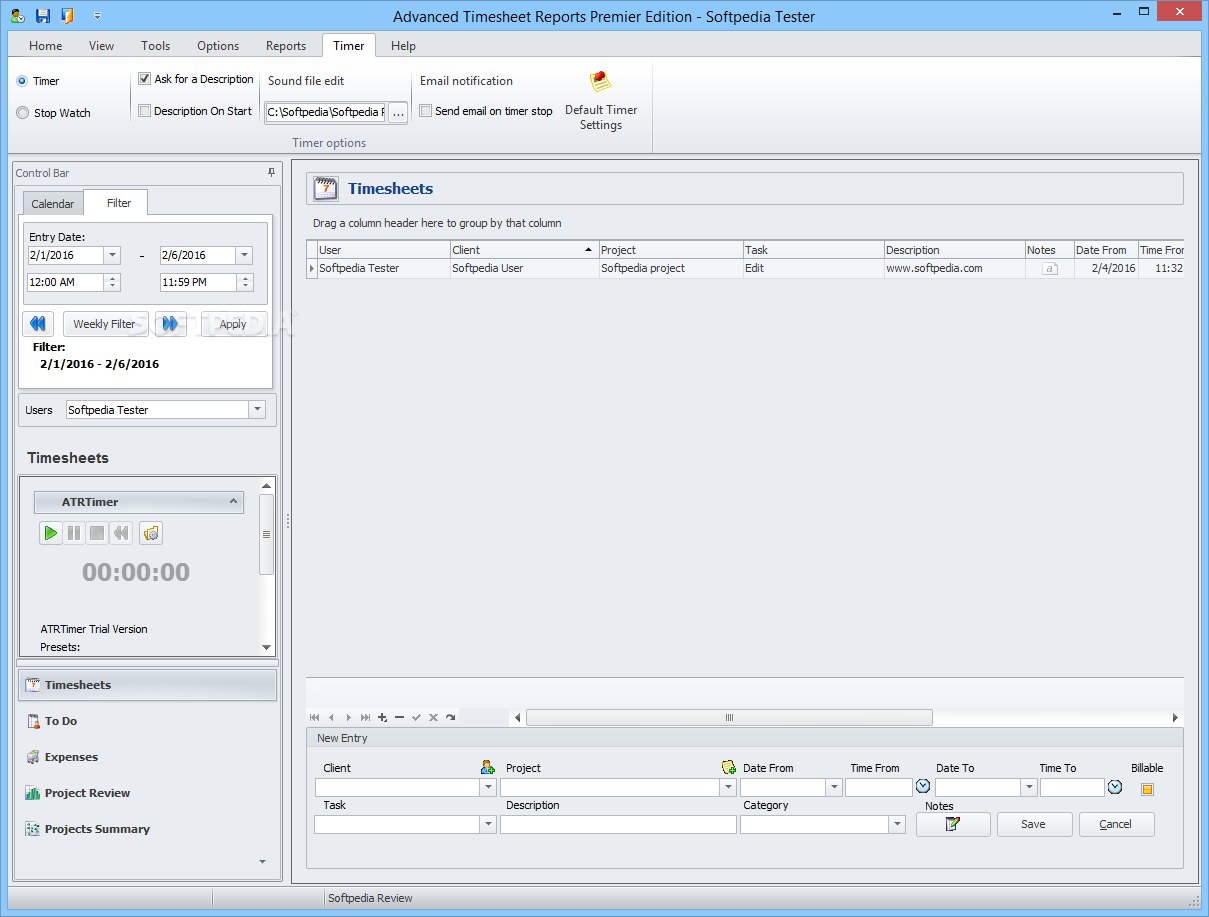
Task: Go to next record in grid navigator
Action: click(348, 718)
